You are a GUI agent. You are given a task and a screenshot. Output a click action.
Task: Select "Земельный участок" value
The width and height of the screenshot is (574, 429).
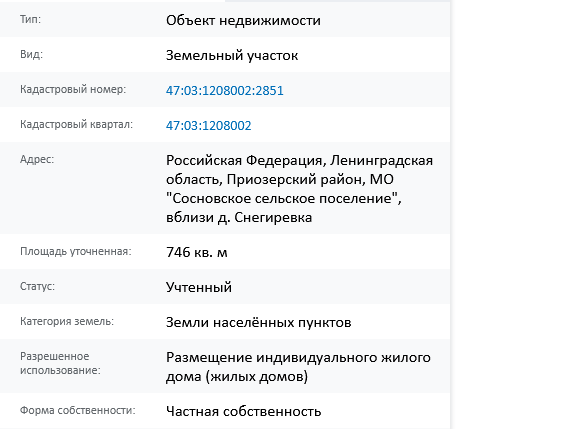pyautogui.click(x=232, y=56)
